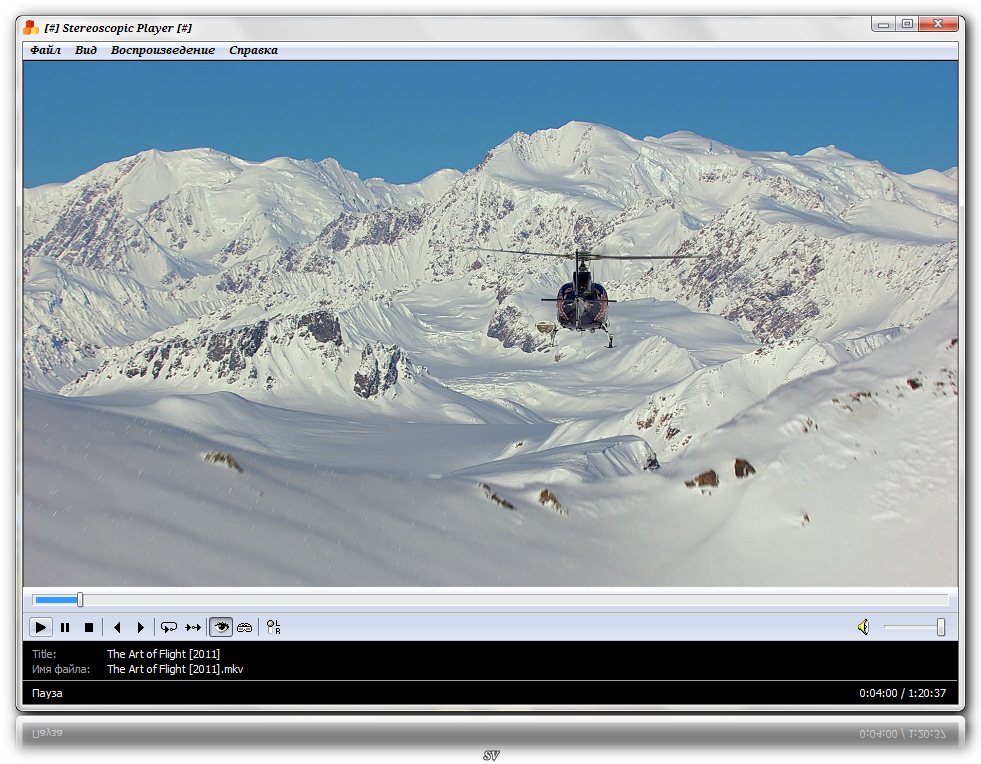981x764 pixels.
Task: Expand the Воспроизведение menu
Action: (163, 50)
